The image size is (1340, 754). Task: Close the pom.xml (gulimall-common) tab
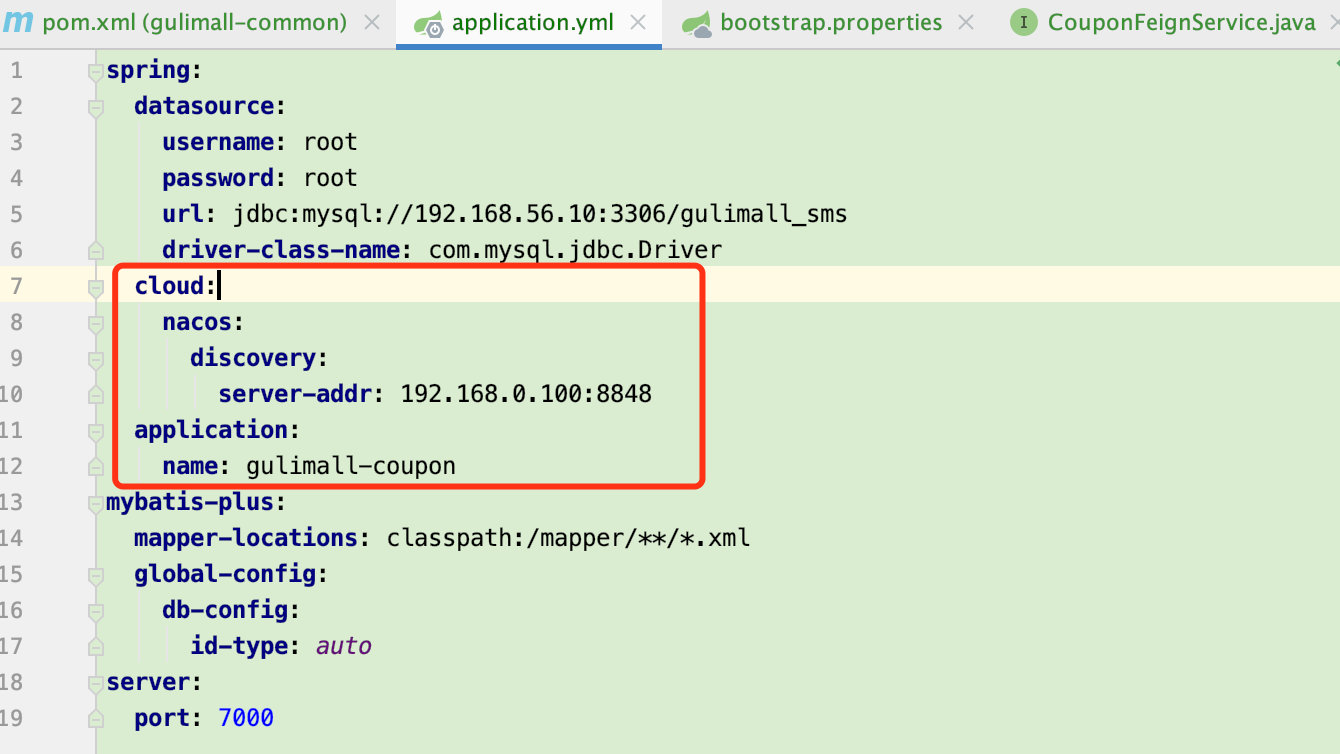click(372, 23)
